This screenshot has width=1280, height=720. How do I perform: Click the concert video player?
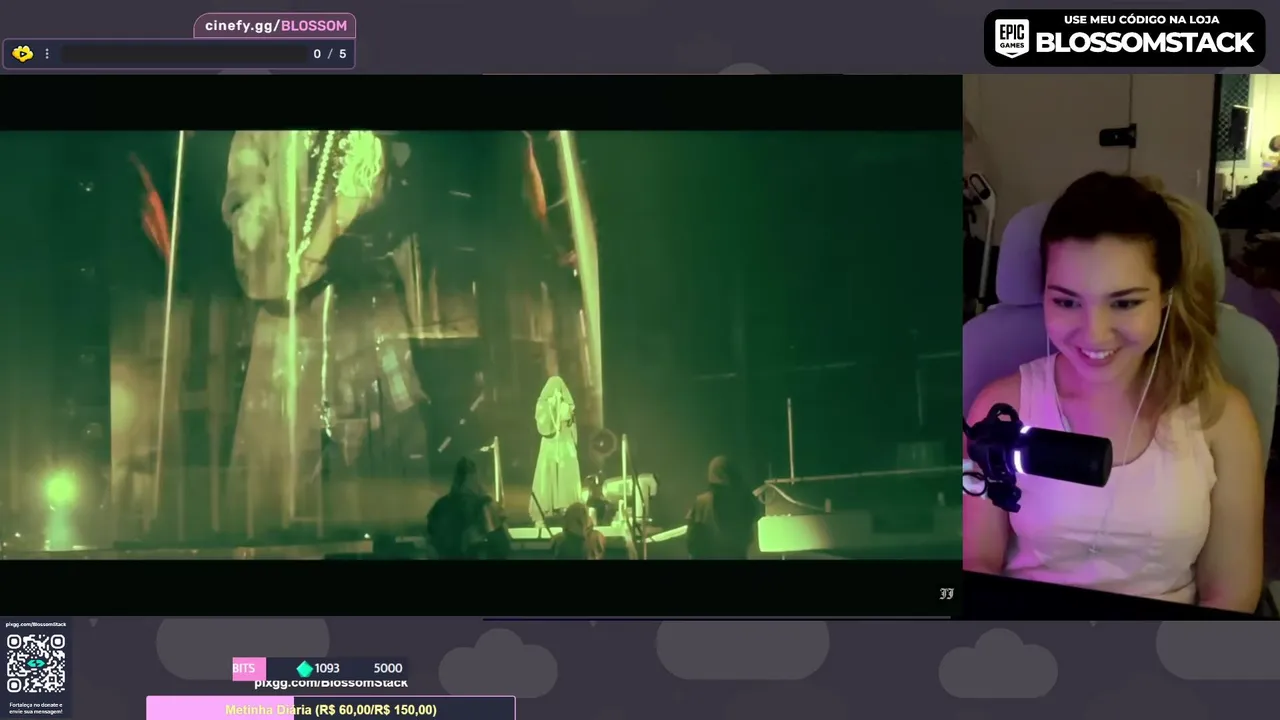[481, 345]
